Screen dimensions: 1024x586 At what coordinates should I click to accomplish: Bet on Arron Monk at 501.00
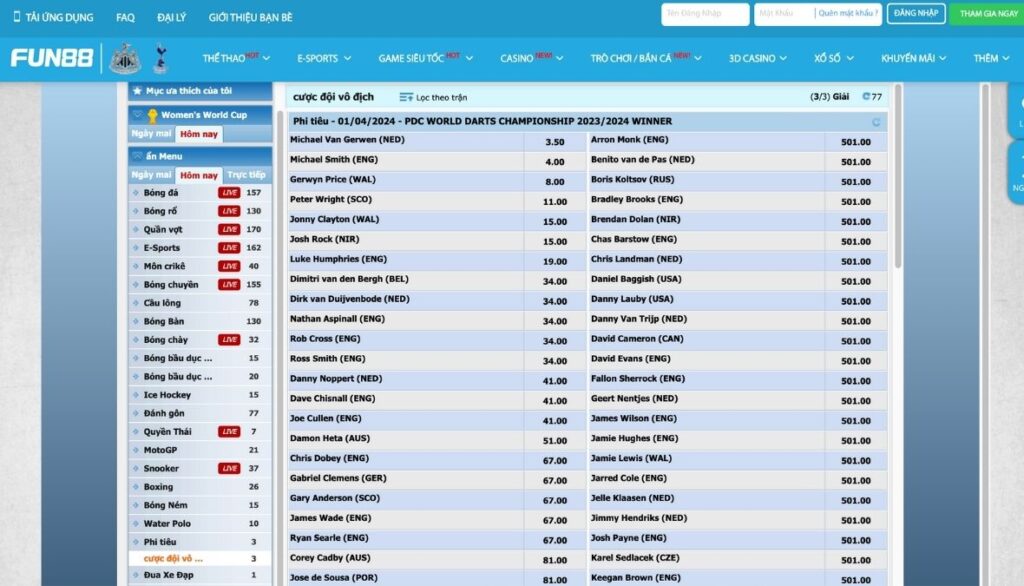856,142
